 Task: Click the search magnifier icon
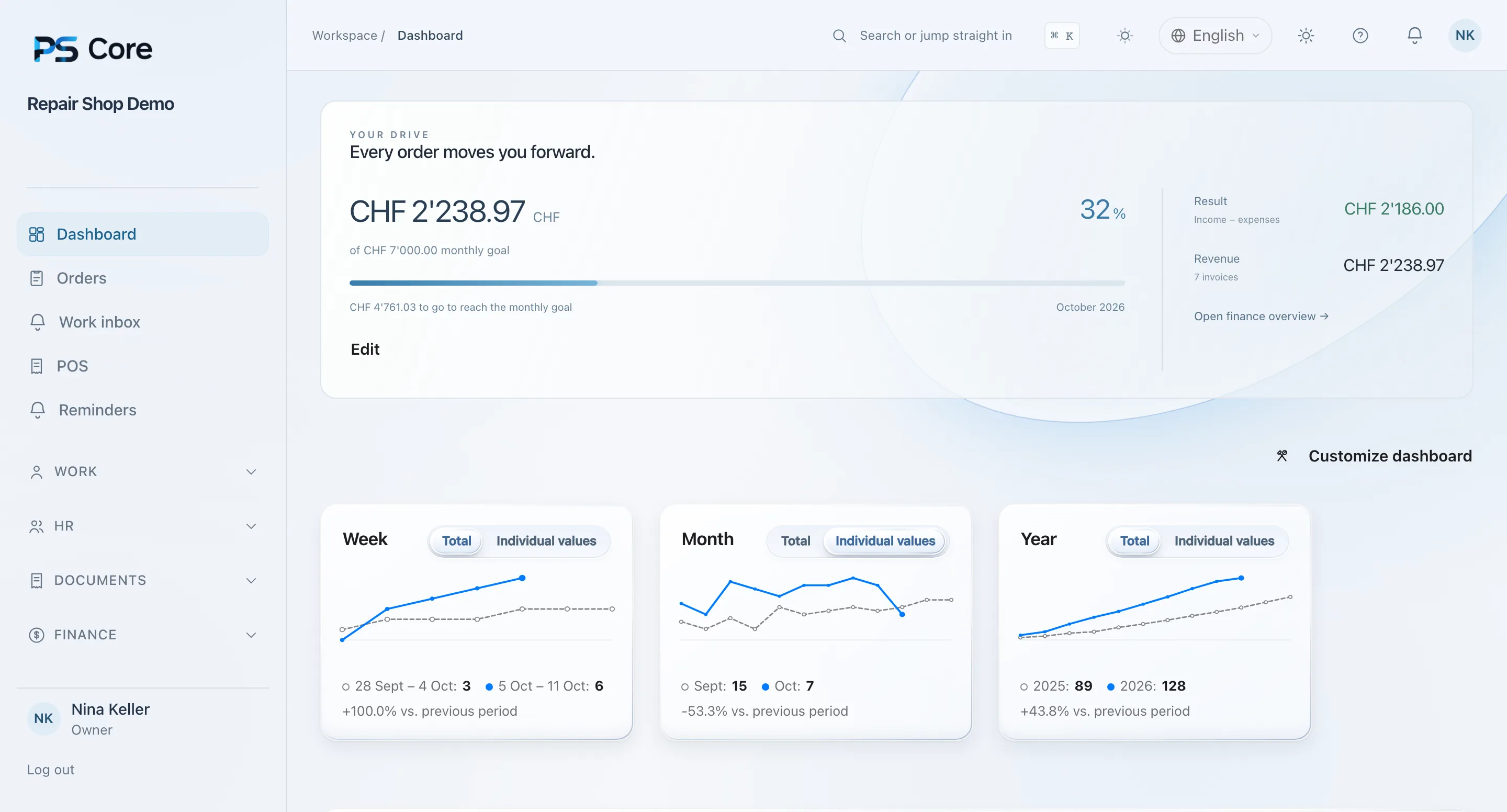[x=839, y=36]
